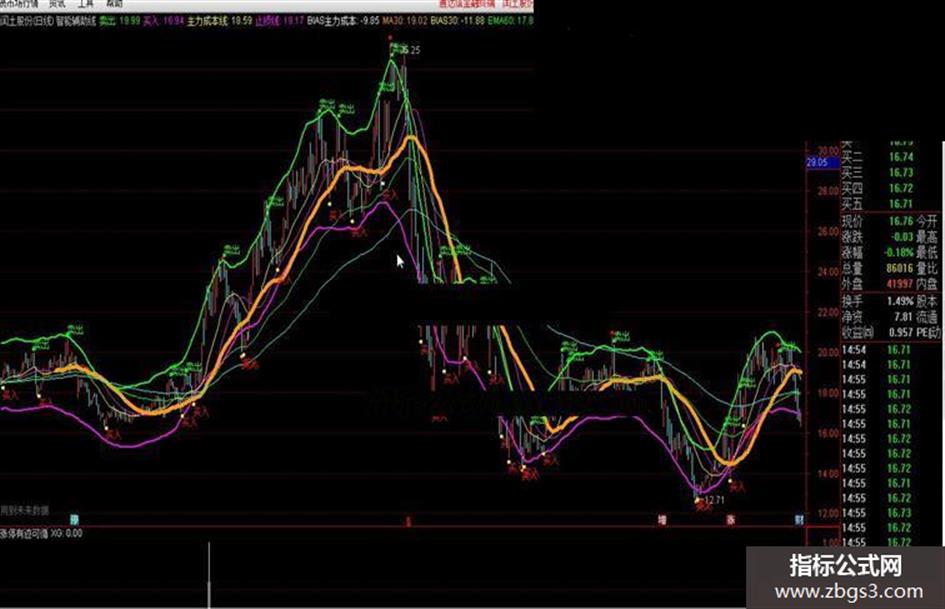Click the 买三 bid row at 16.73
Screen dimensions: 945x609
tap(878, 173)
